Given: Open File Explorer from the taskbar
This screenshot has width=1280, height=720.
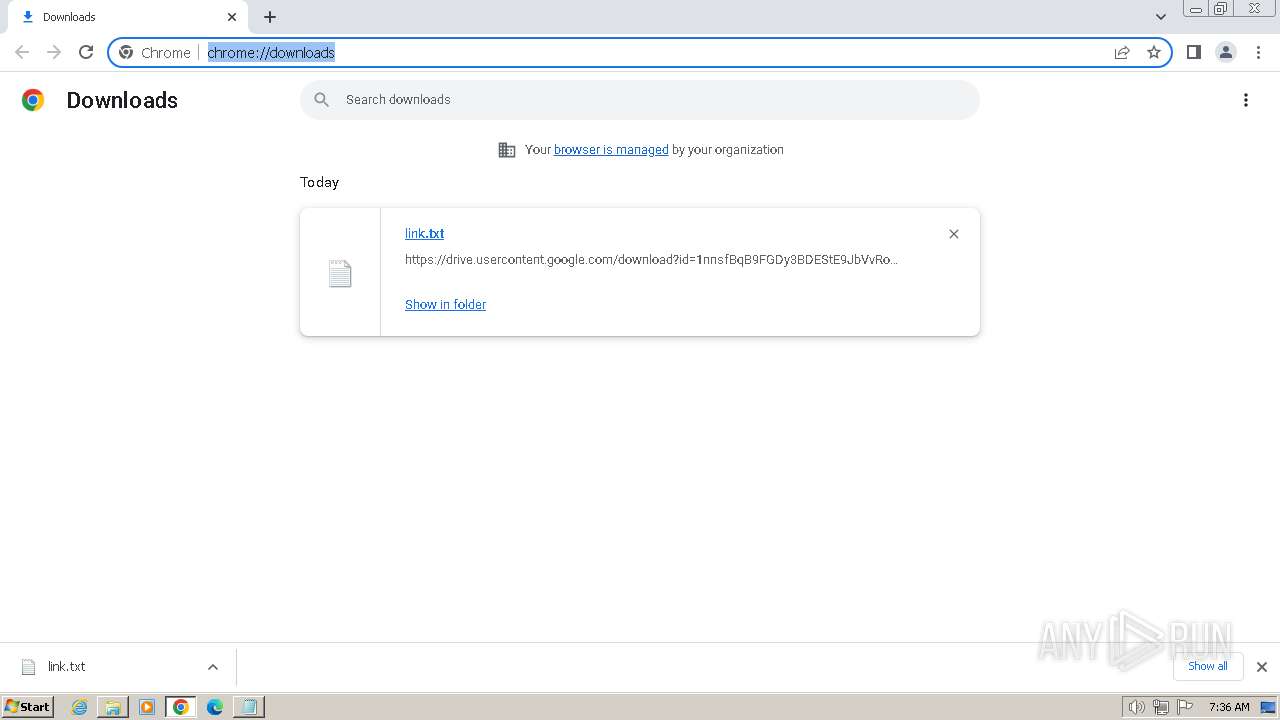Looking at the screenshot, I should pyautogui.click(x=113, y=707).
